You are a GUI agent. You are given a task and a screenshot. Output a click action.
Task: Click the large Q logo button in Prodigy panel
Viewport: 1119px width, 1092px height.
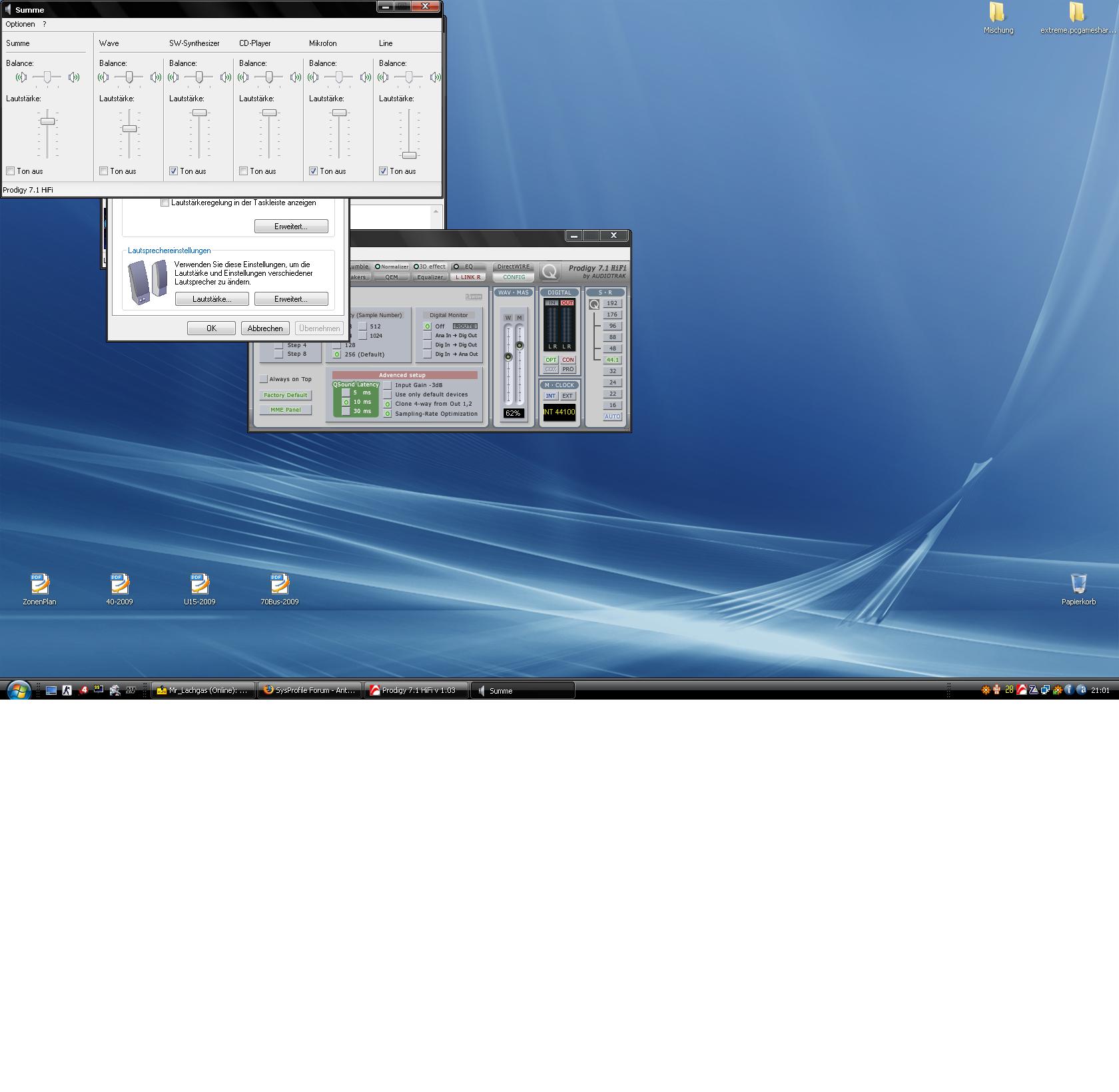tap(550, 271)
